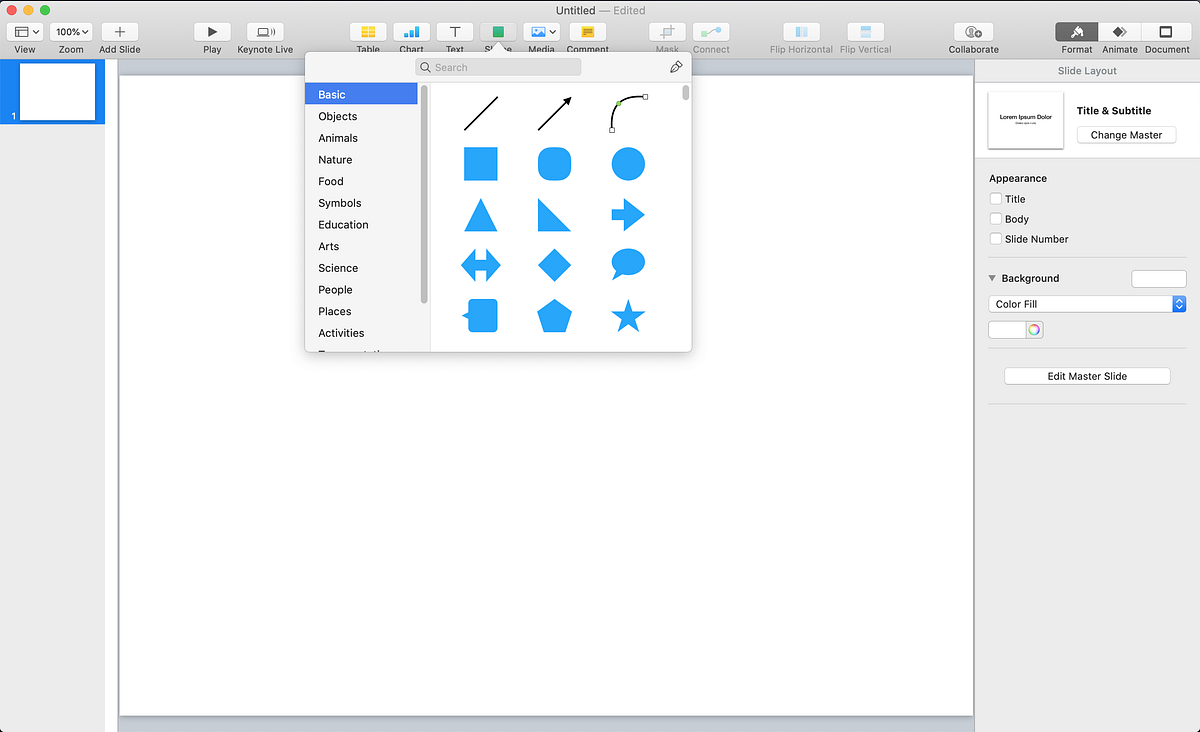Insert the blue circle shape

coord(628,164)
